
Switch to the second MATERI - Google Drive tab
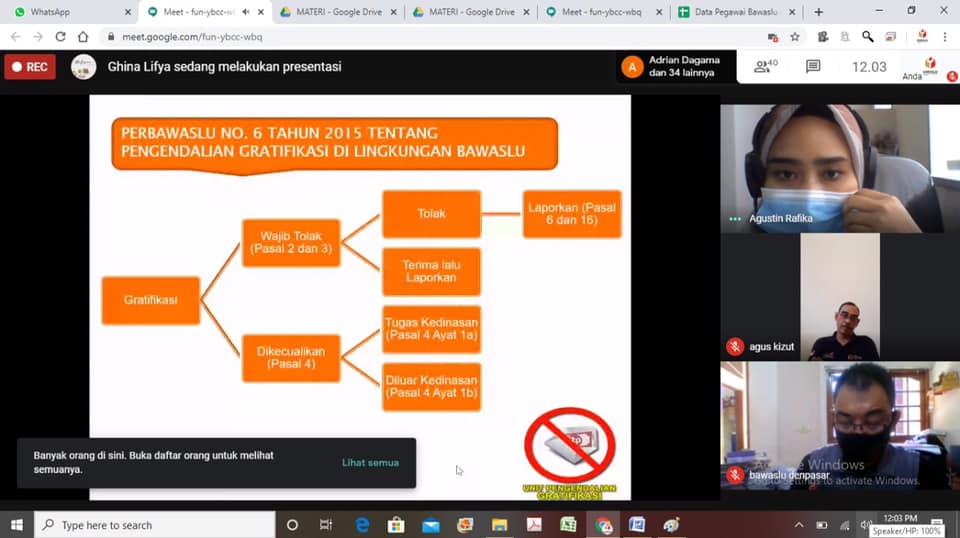pyautogui.click(x=471, y=12)
